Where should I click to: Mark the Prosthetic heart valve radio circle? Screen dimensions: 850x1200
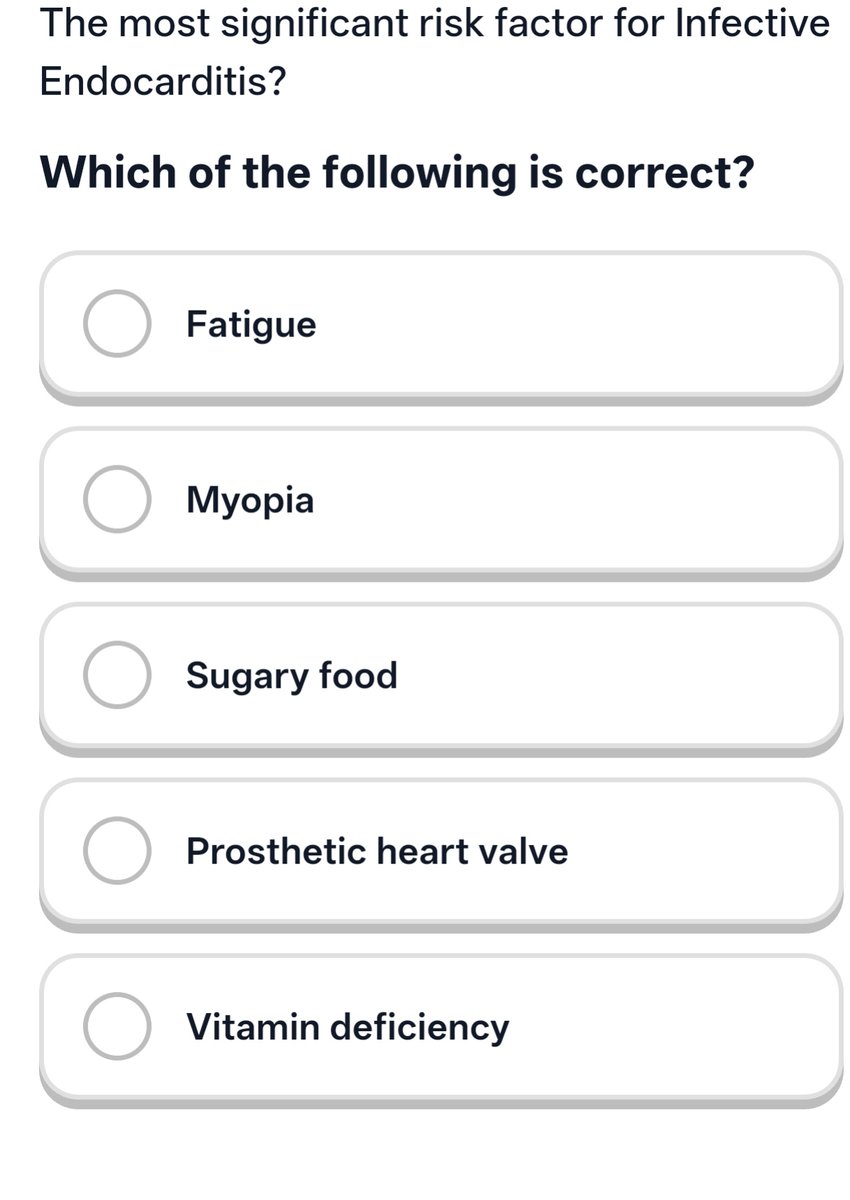tap(117, 851)
